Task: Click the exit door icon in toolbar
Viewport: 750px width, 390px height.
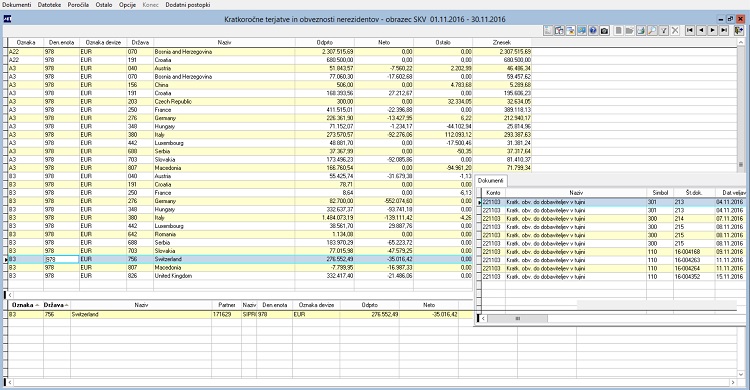Action: (x=739, y=30)
